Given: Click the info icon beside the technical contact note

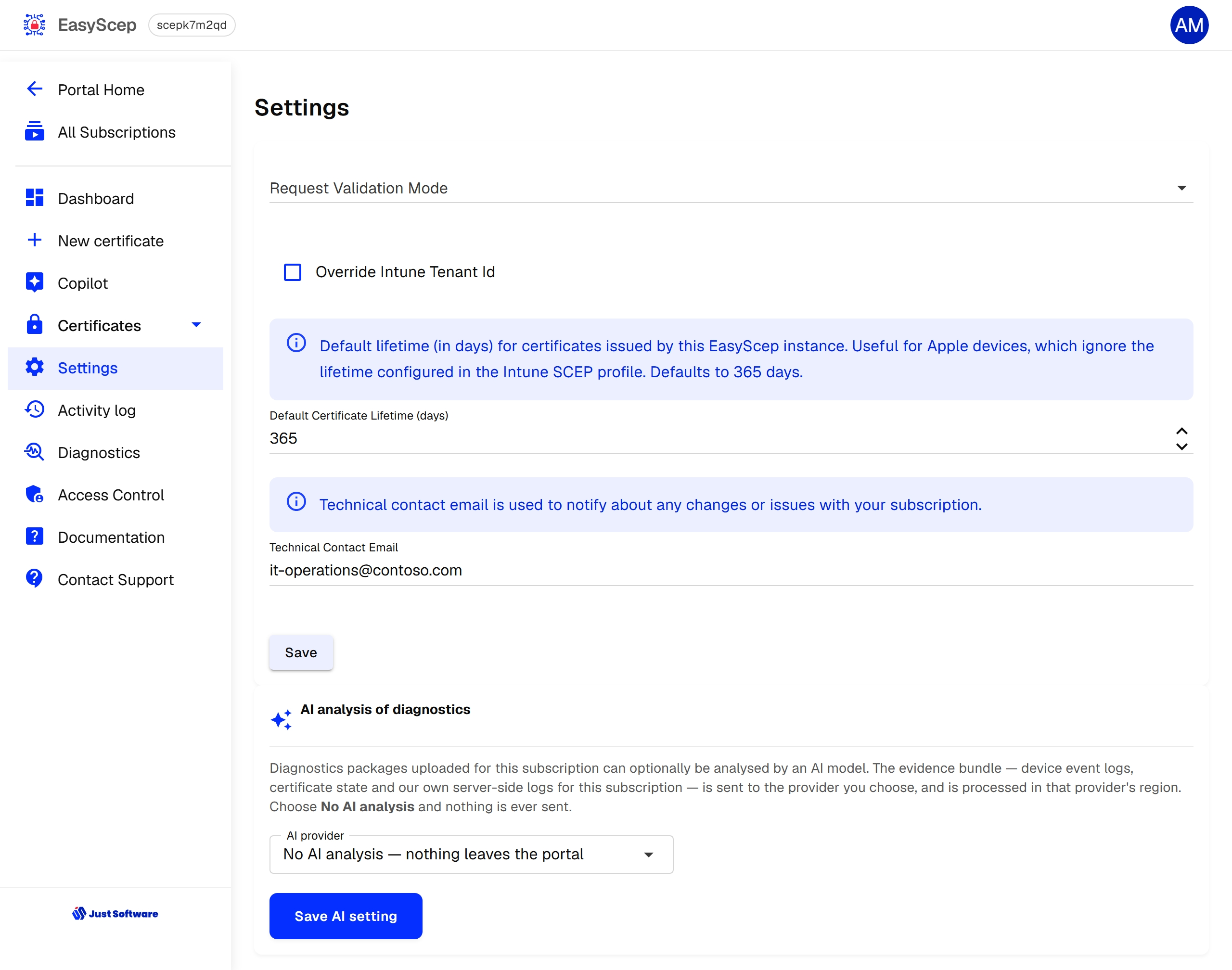Looking at the screenshot, I should click(x=296, y=501).
